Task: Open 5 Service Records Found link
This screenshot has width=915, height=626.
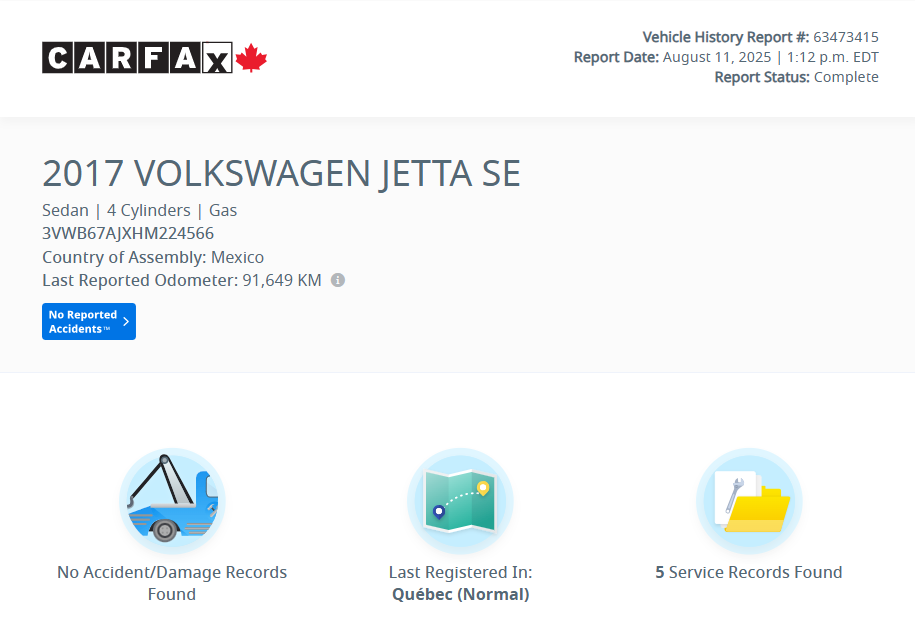Action: [x=749, y=572]
